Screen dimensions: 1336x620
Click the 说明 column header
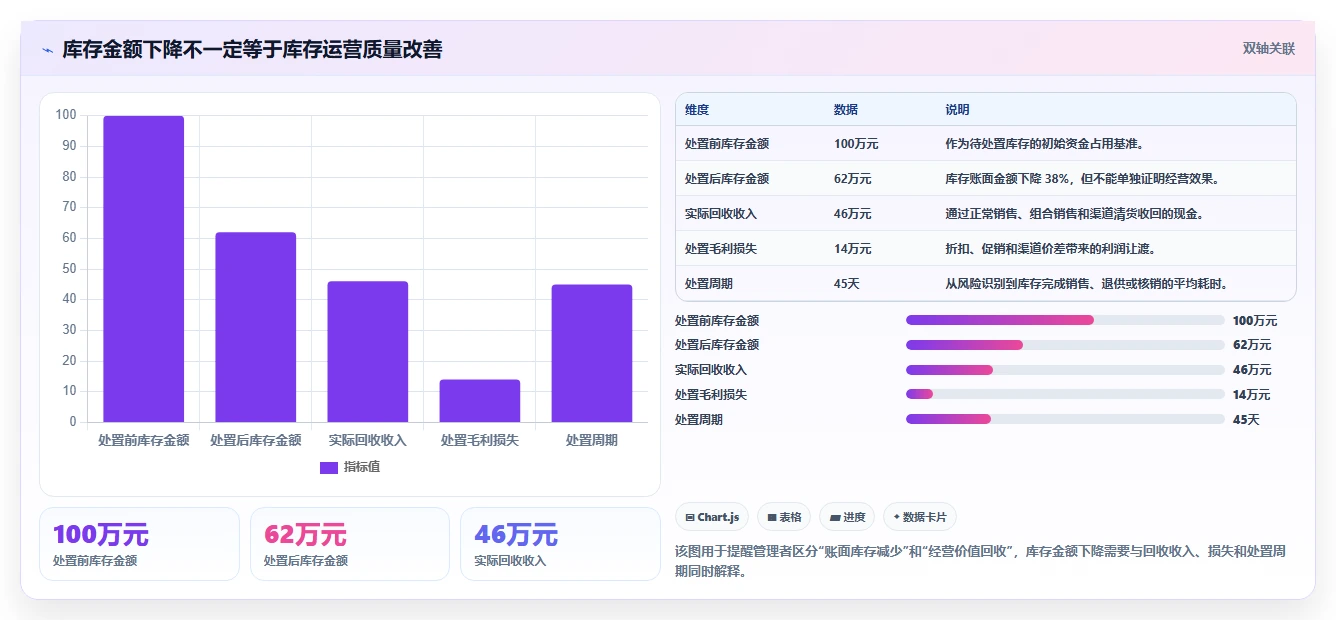point(957,110)
